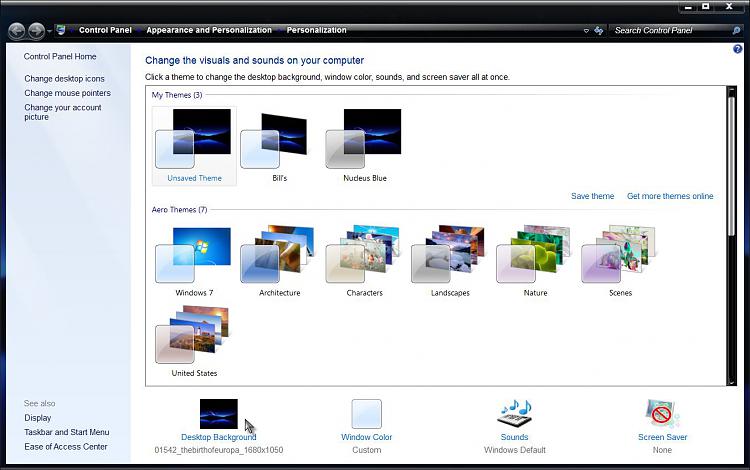Open Help with the blue question mark icon
Image resolution: width=750 pixels, height=470 pixels.
tap(737, 49)
